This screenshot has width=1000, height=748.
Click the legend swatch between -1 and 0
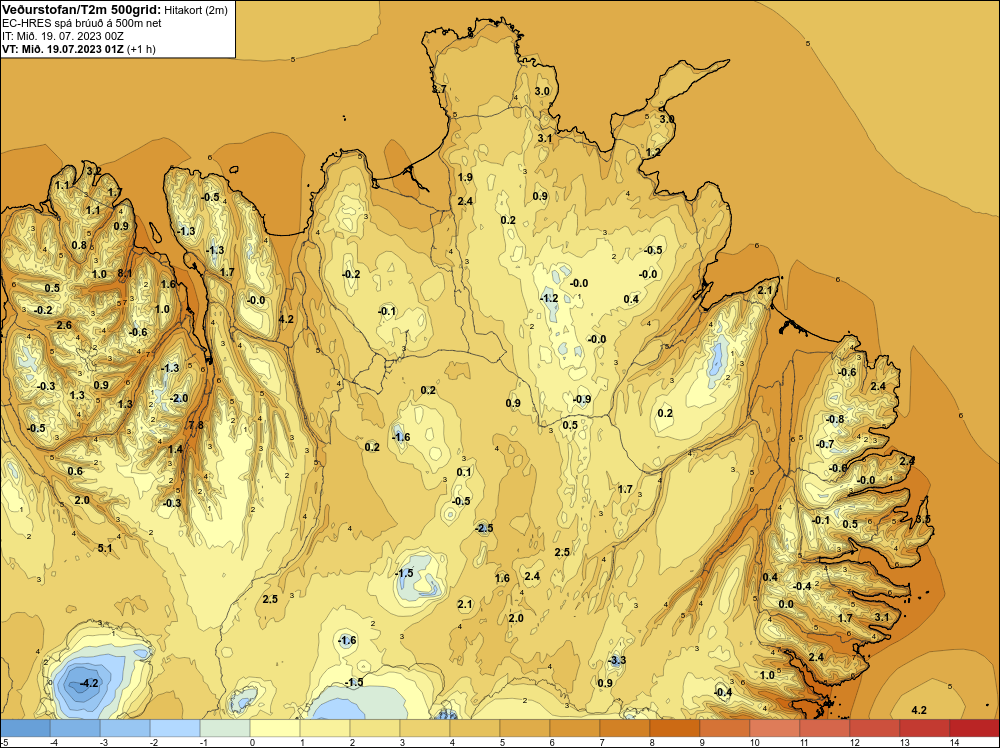coord(225,728)
